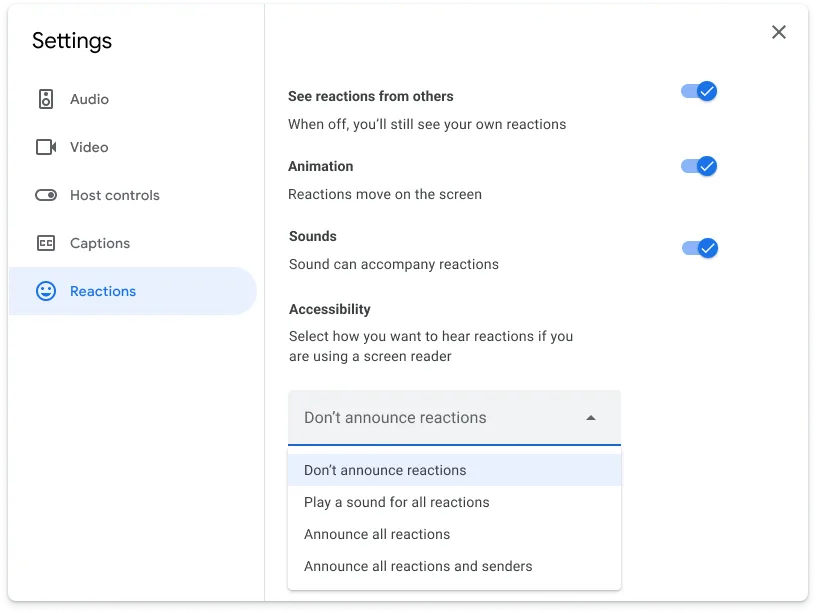The width and height of the screenshot is (816, 613).
Task: Disable See reactions from others toggle
Action: point(699,91)
